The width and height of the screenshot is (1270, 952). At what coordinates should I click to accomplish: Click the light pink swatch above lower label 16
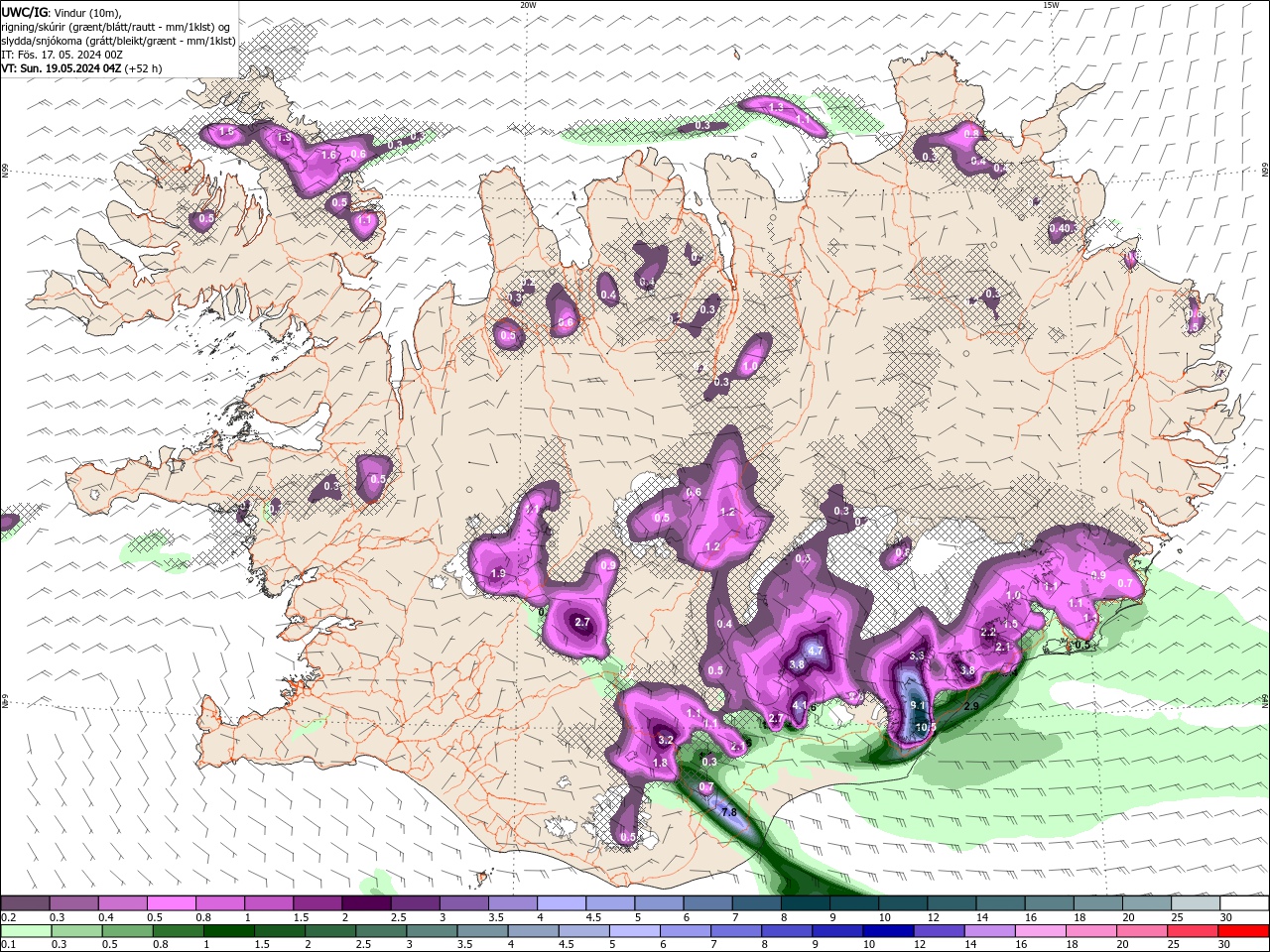point(1041,931)
